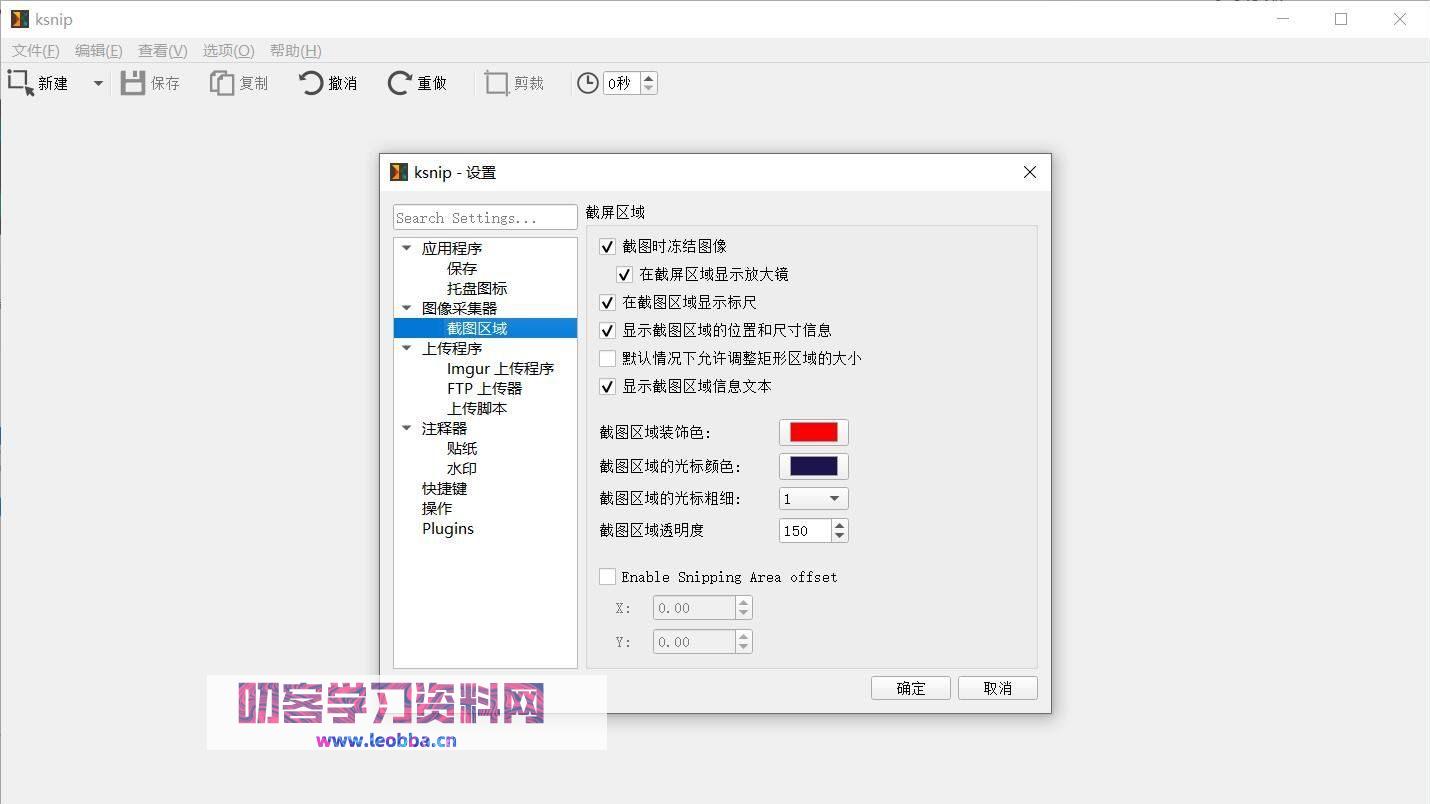Click the ksnip logo in the dialog titlebar
This screenshot has width=1430, height=804.
click(399, 171)
